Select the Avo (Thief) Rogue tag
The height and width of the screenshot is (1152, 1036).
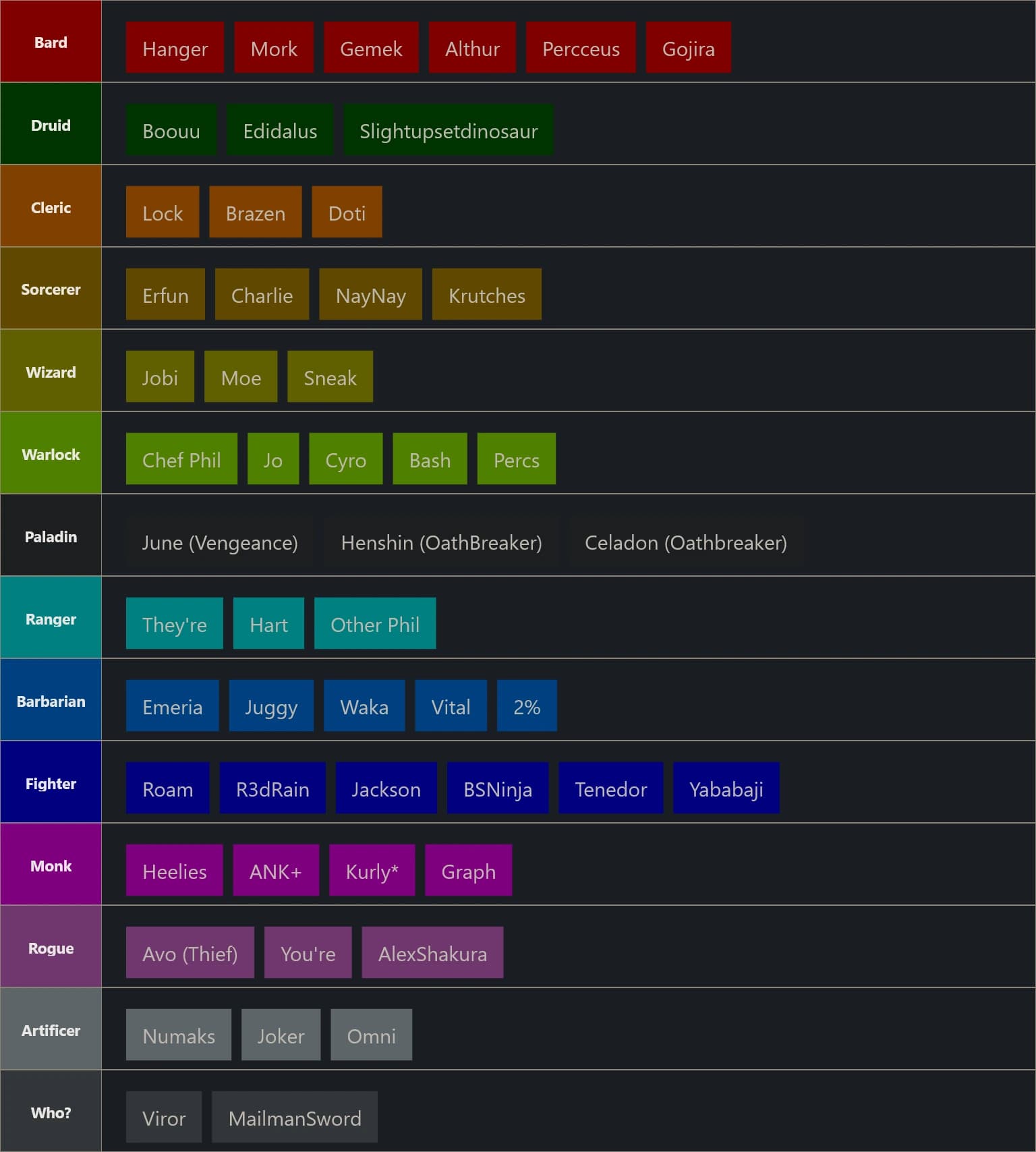190,953
